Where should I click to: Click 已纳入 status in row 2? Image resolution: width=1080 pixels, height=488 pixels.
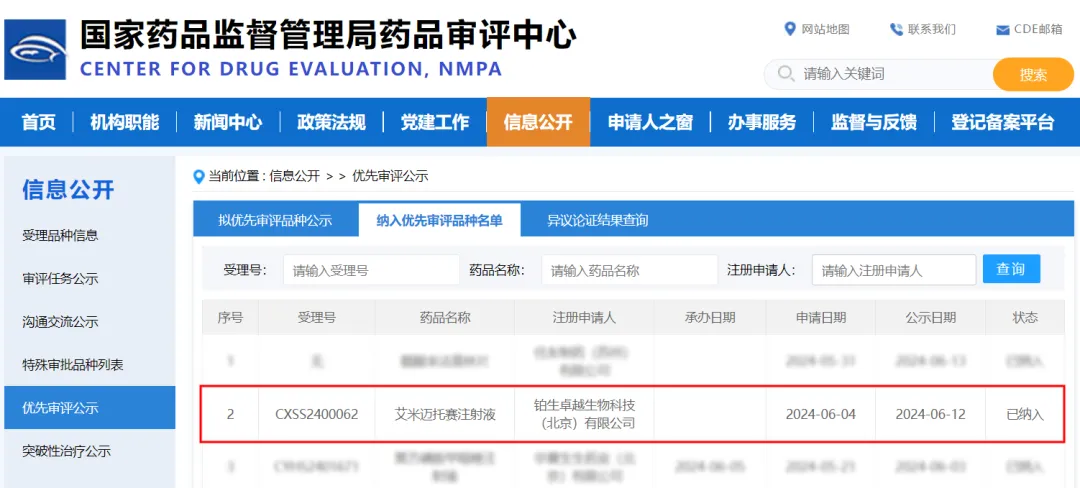coord(1025,414)
